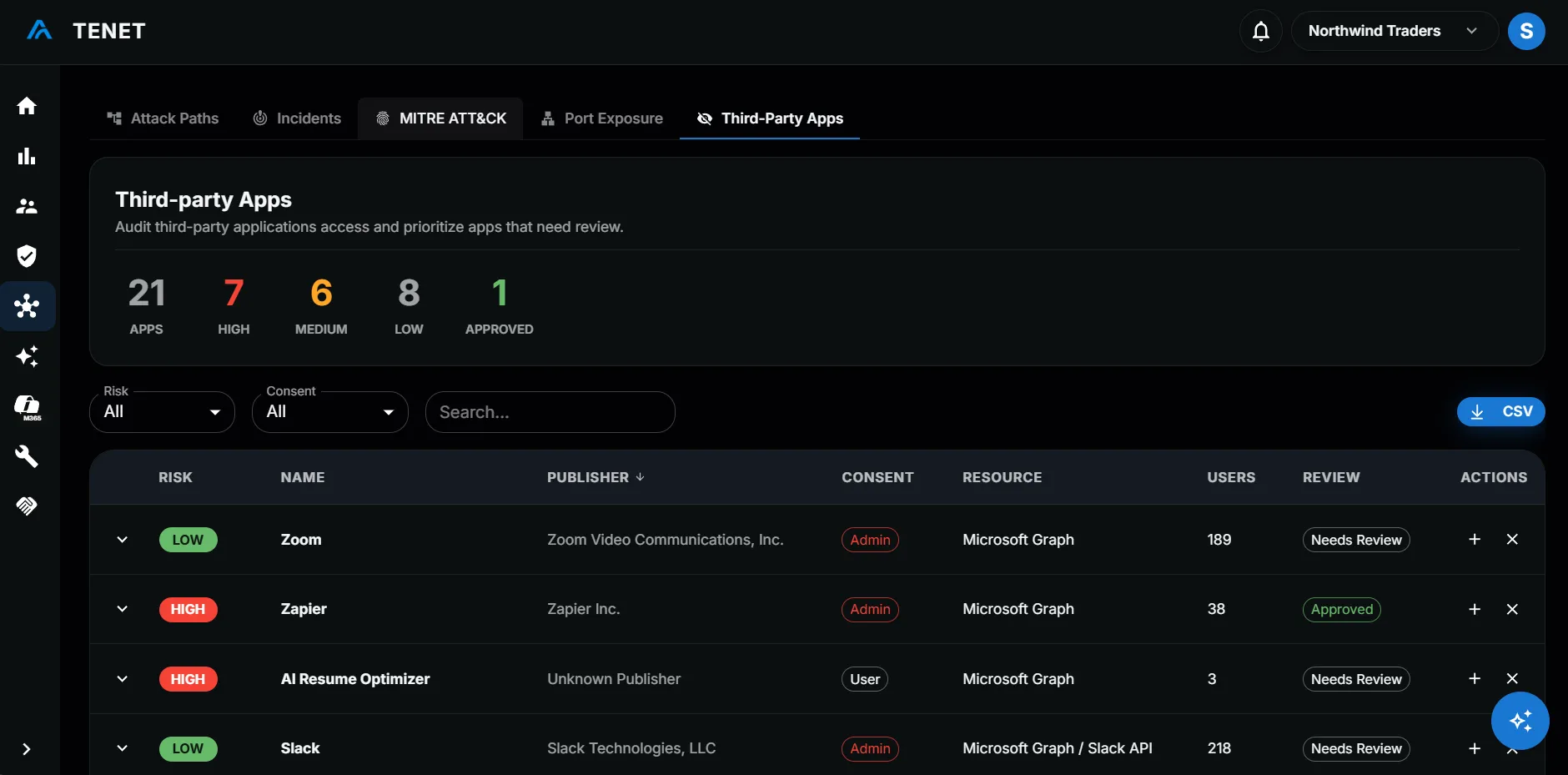The height and width of the screenshot is (775, 1568).
Task: Click the AI Resume Optimizer name
Action: (355, 679)
